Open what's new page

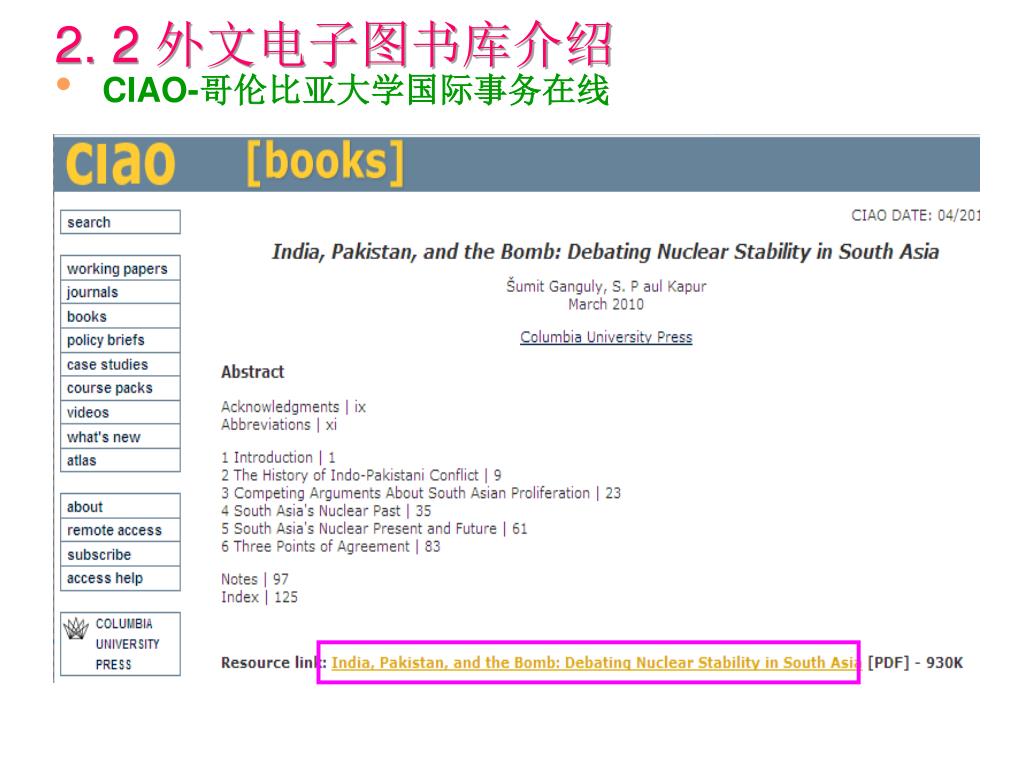tap(120, 436)
